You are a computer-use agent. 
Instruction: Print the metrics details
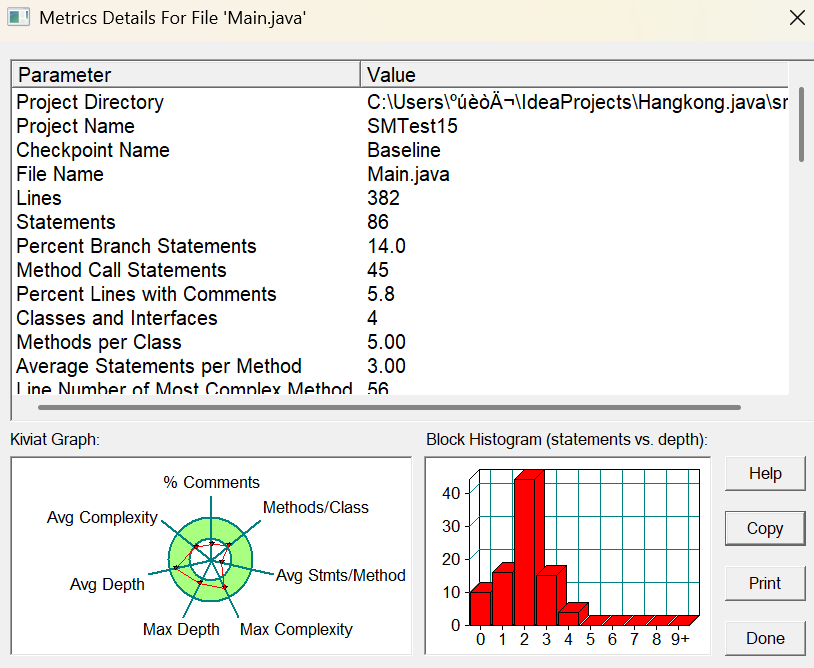click(x=765, y=583)
